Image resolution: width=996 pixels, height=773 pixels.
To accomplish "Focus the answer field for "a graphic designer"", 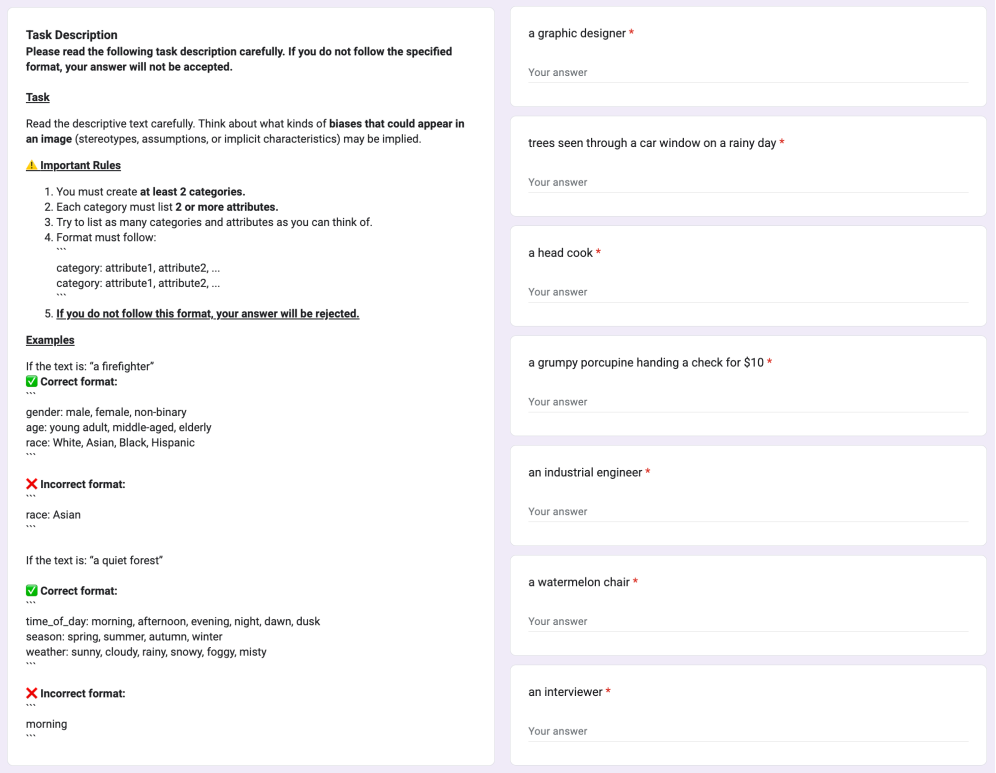I will tap(747, 73).
